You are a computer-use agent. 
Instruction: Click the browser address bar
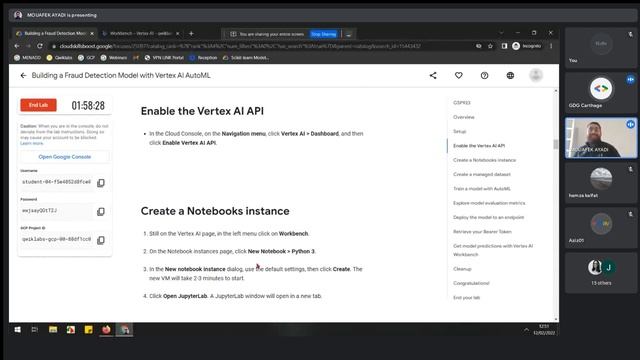(x=261, y=46)
